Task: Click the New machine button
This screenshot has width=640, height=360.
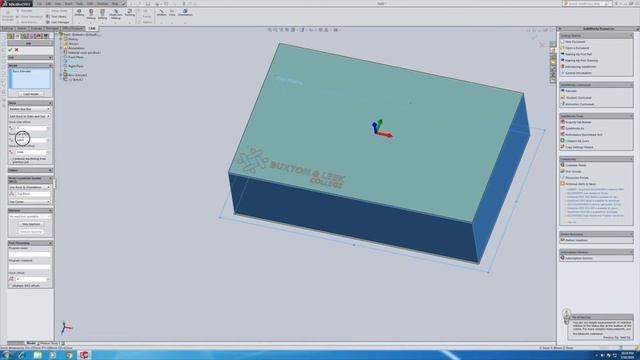Action: (x=31, y=224)
